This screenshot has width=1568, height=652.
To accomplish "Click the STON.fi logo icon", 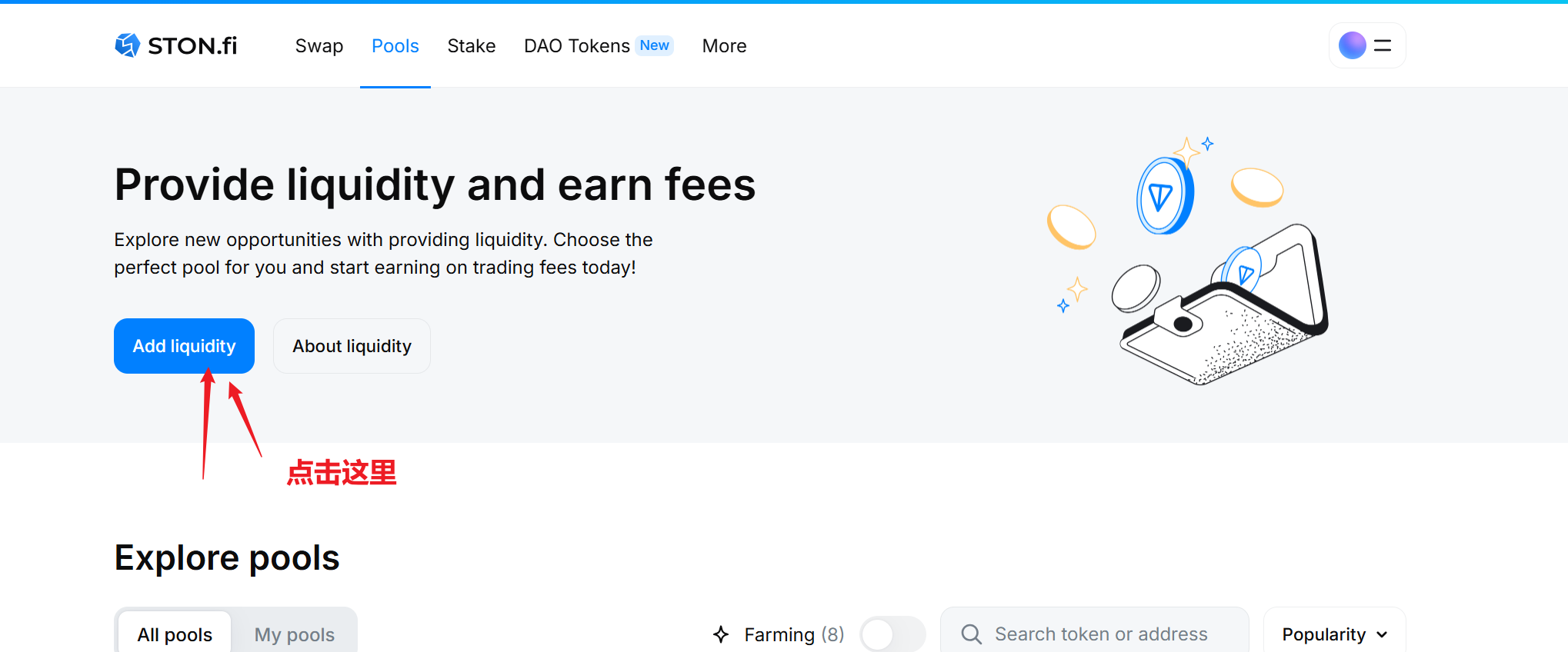I will 127,45.
